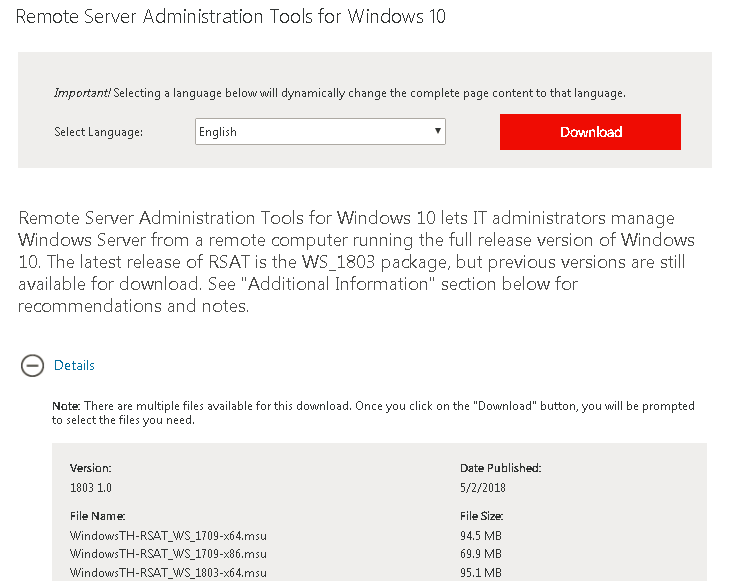Click file name WindowsTH-RSAT_WS_1803-x64.msu
Image resolution: width=735 pixels, height=581 pixels.
point(168,573)
